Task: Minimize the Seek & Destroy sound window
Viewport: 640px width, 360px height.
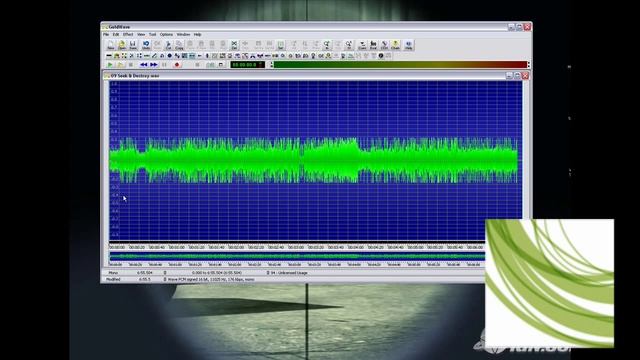Action: pyautogui.click(x=509, y=76)
